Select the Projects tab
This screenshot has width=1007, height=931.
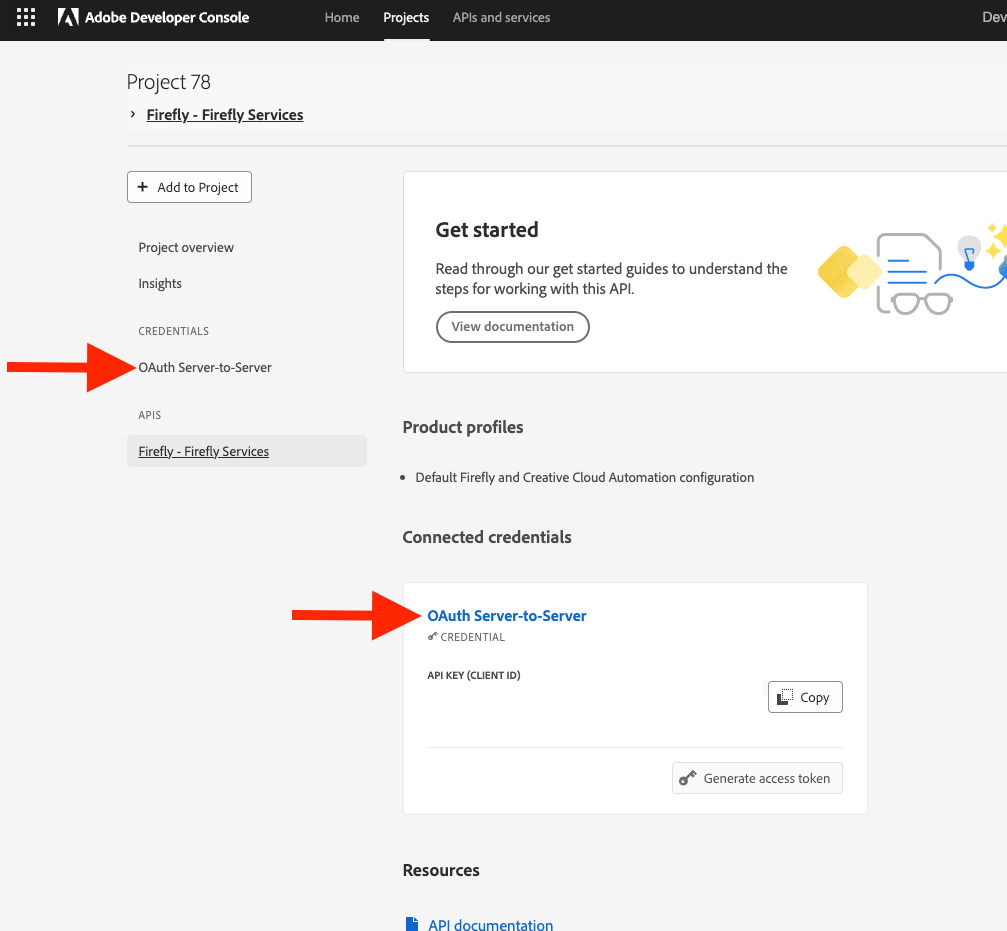(406, 17)
